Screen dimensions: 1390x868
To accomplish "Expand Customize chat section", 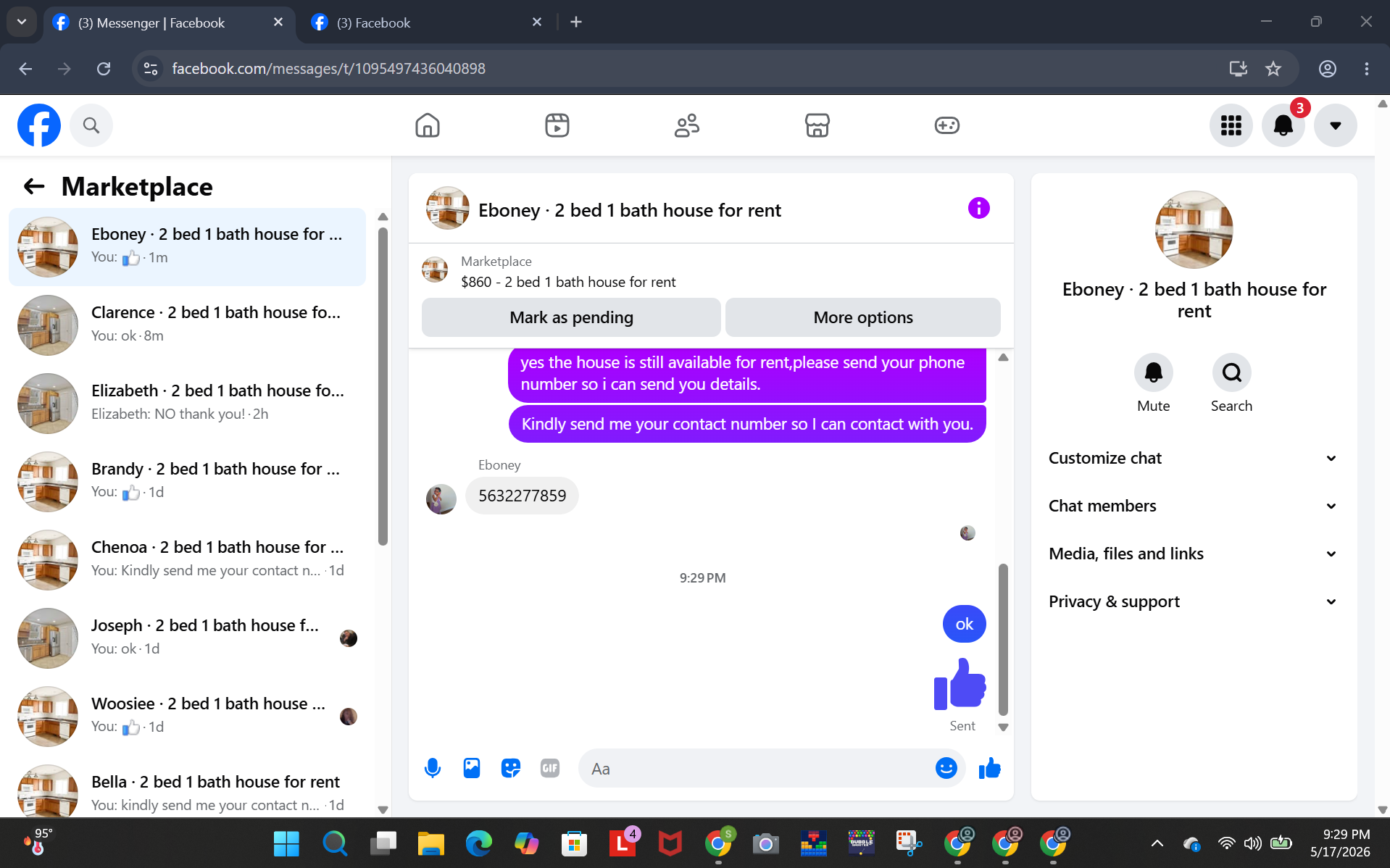I will [1193, 458].
